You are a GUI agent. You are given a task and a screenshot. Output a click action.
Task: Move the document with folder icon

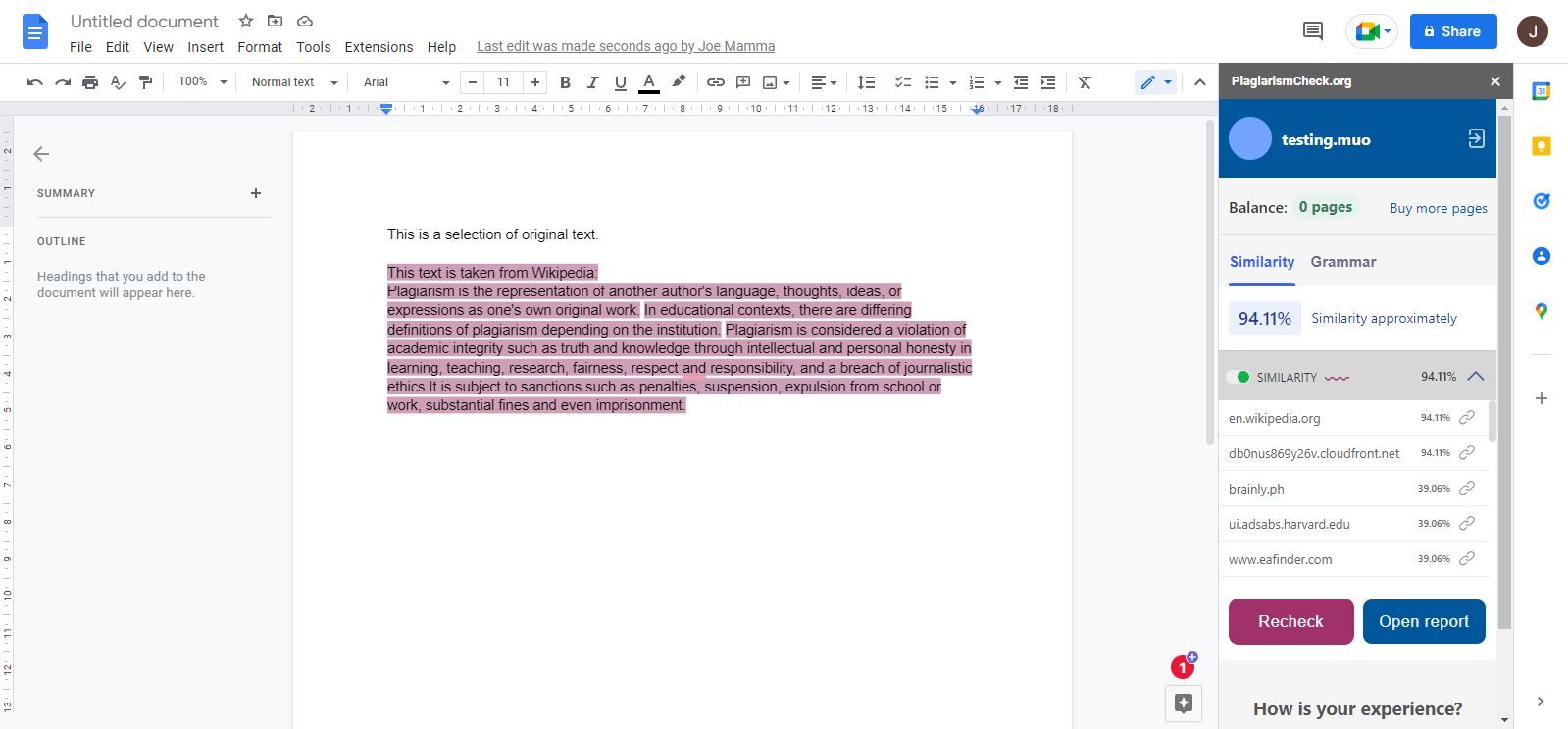pos(275,21)
